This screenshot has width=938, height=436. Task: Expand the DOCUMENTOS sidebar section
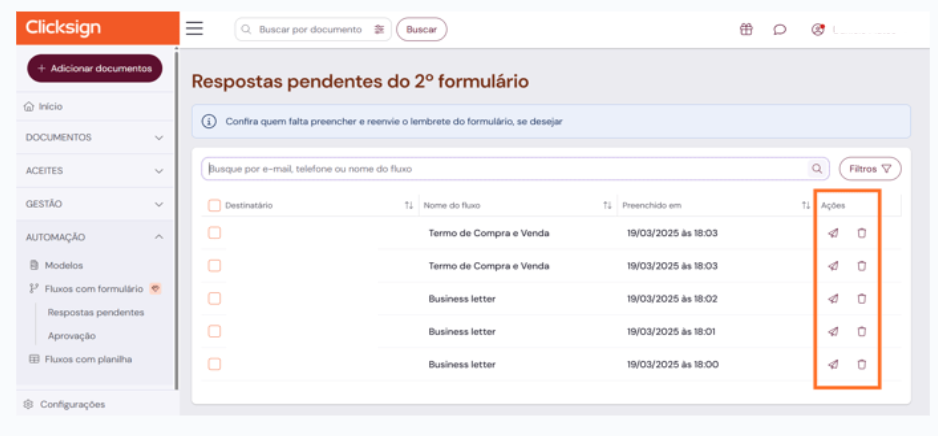(x=159, y=138)
